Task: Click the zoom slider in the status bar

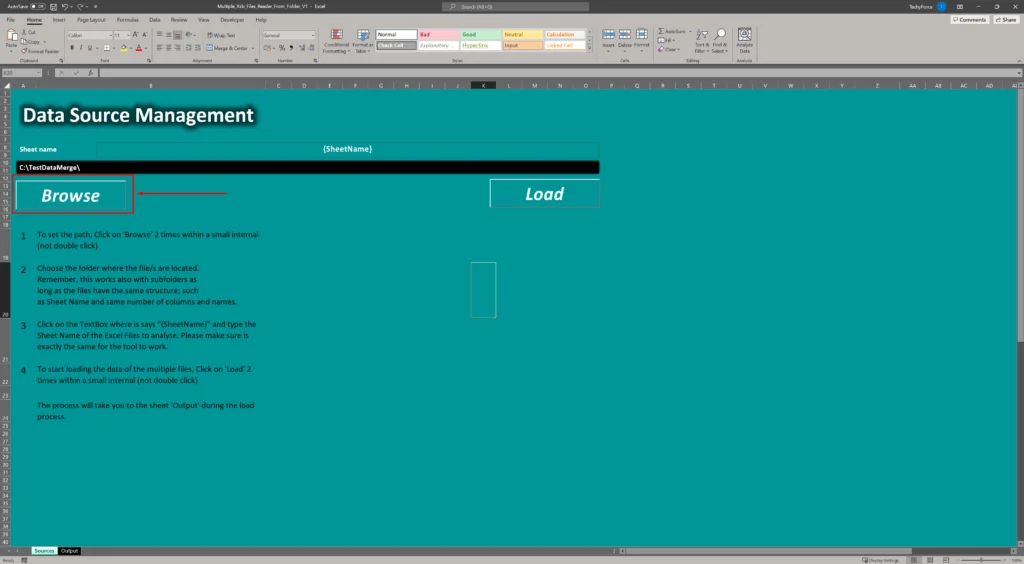Action: click(x=980, y=560)
